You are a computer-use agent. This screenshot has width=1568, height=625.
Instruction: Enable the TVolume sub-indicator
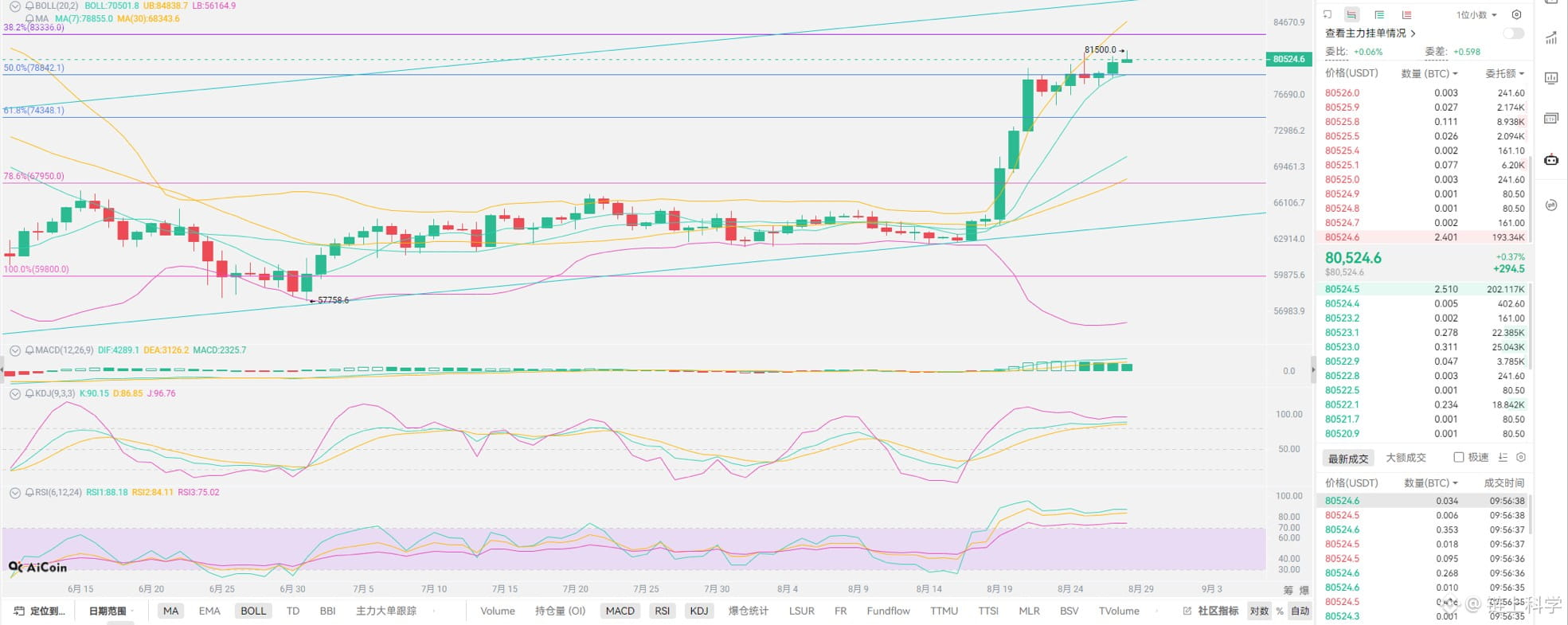point(1119,611)
